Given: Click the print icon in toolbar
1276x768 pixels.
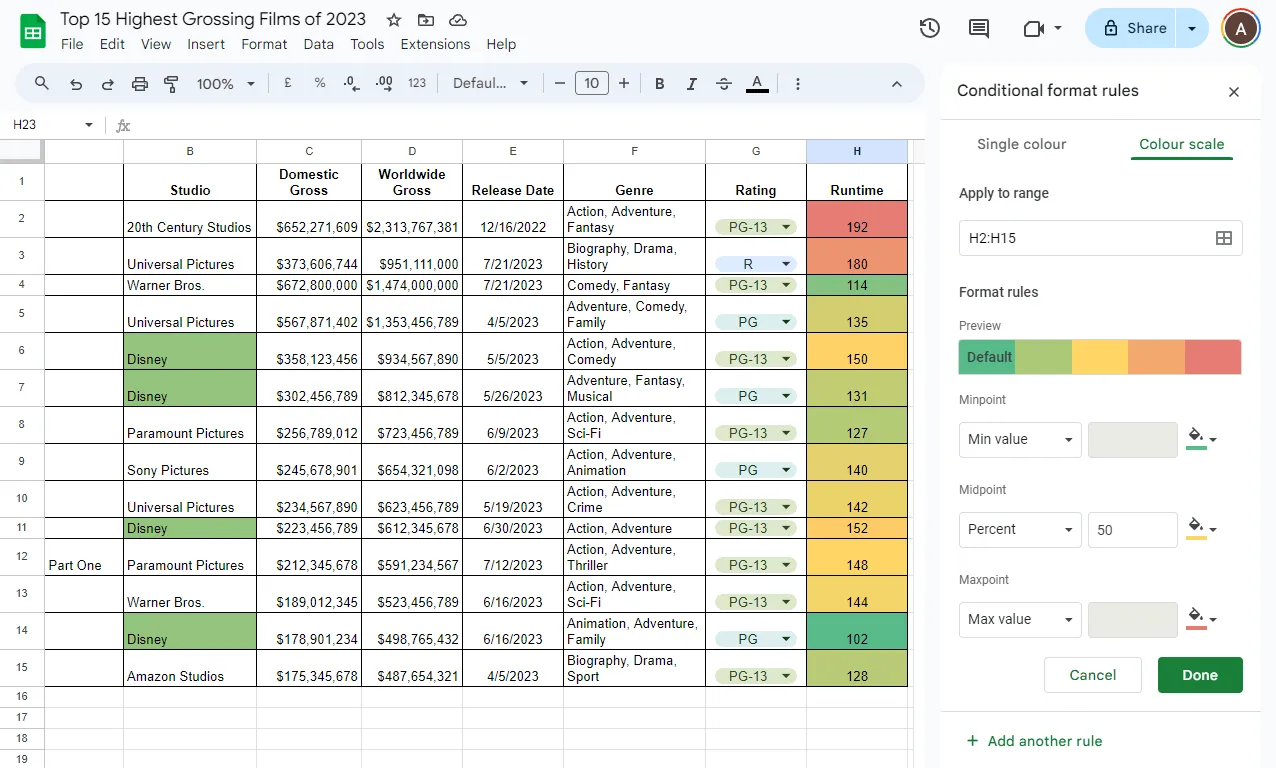Looking at the screenshot, I should [x=140, y=84].
